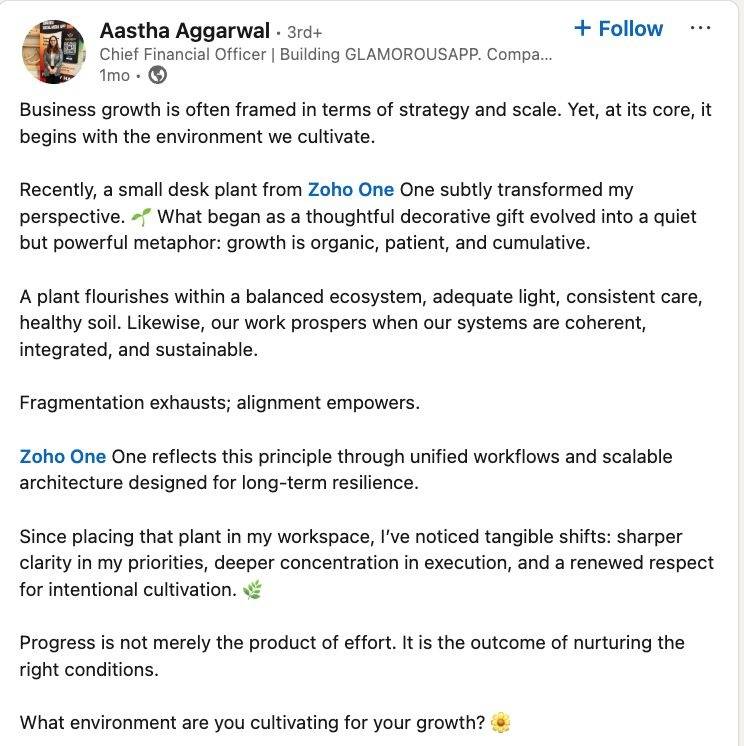Click the Aastha Aggarwal author name

(x=185, y=31)
